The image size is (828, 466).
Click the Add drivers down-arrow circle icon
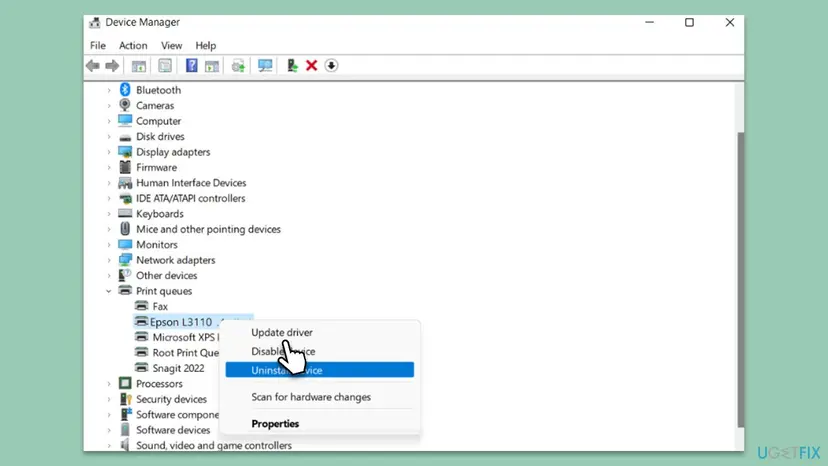(x=331, y=66)
